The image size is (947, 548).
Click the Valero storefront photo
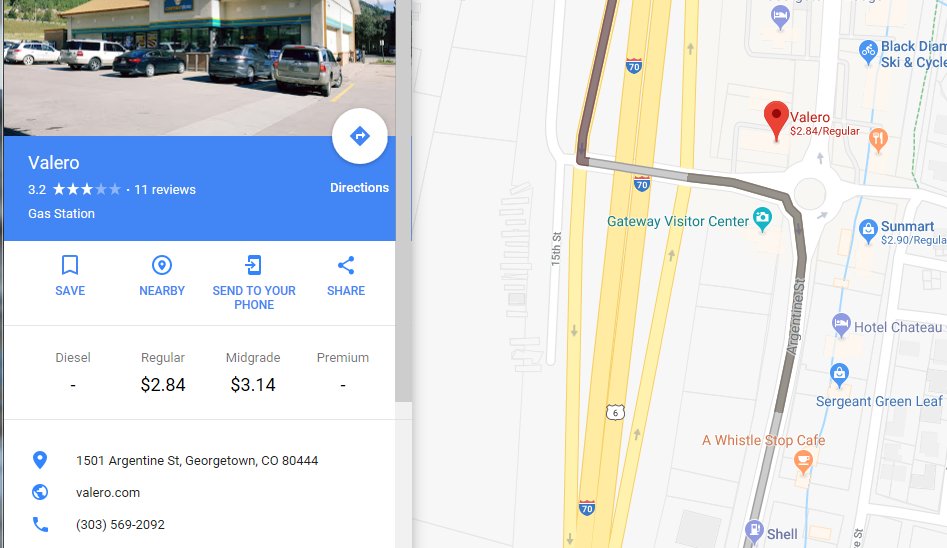[x=199, y=68]
